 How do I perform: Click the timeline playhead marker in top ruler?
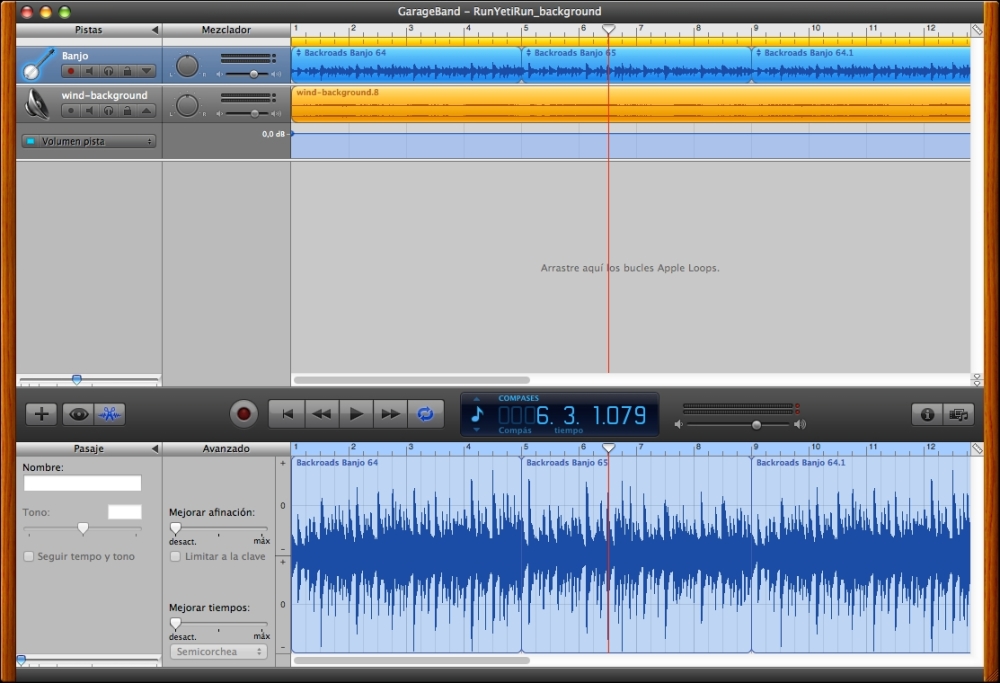608,29
